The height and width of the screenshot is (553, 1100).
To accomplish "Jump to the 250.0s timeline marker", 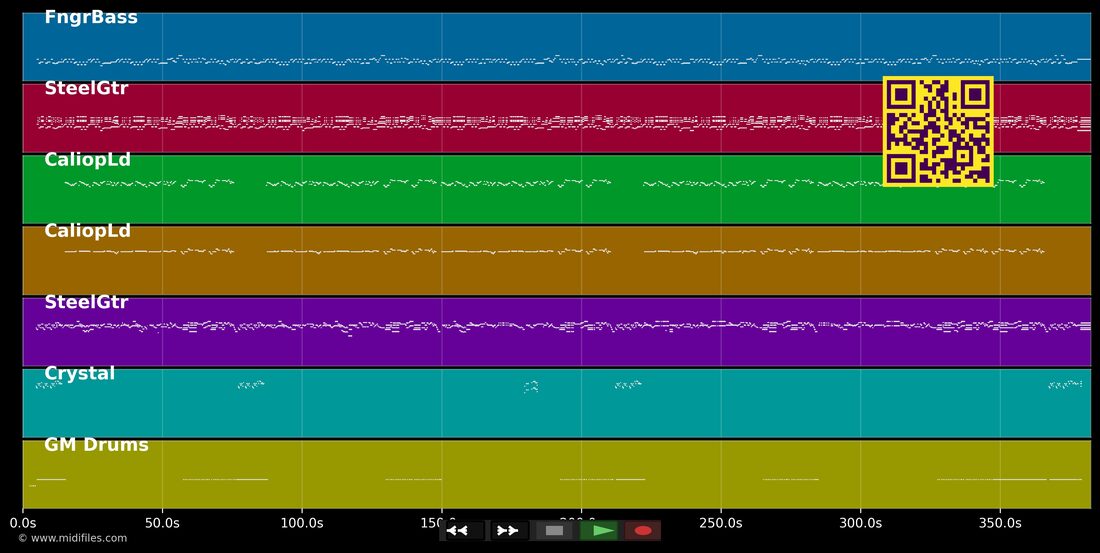I will pos(720,523).
